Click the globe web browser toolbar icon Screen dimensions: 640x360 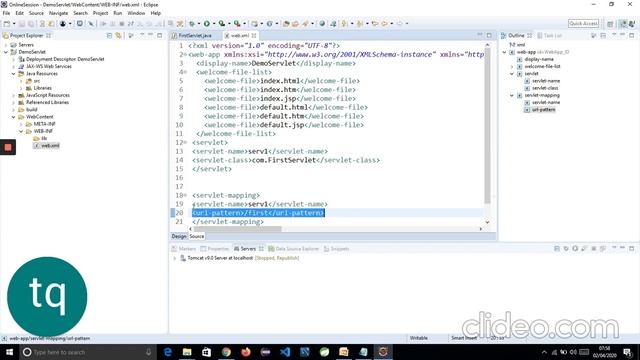tap(322, 24)
